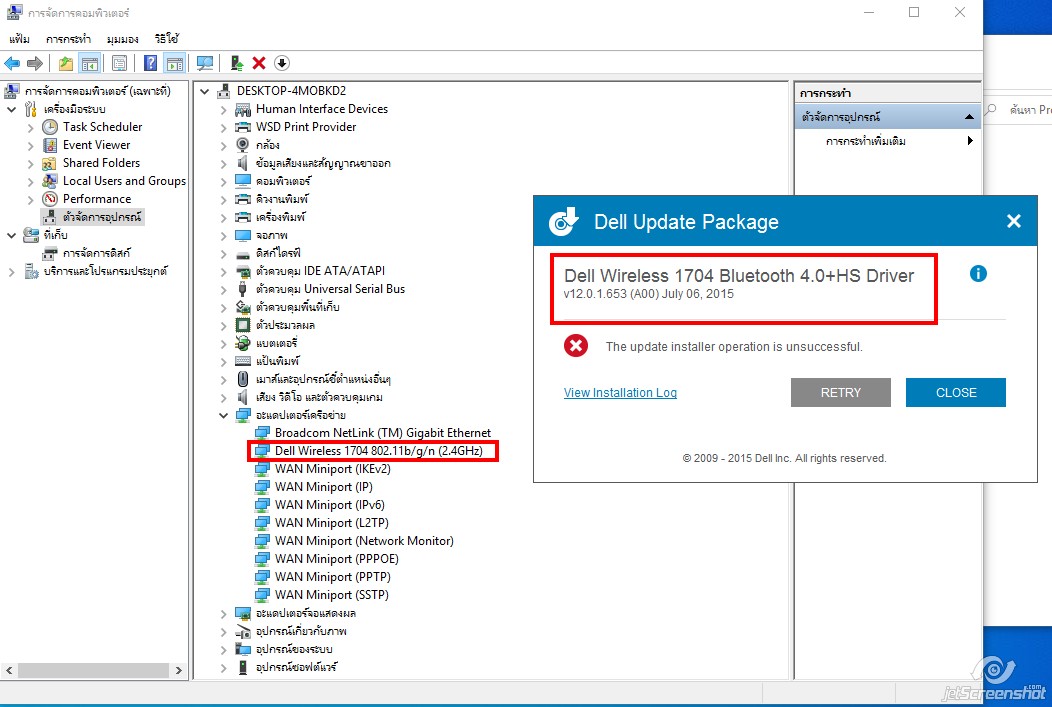Click the จอภาพ monitor category icon
1052x707 pixels.
(x=243, y=235)
